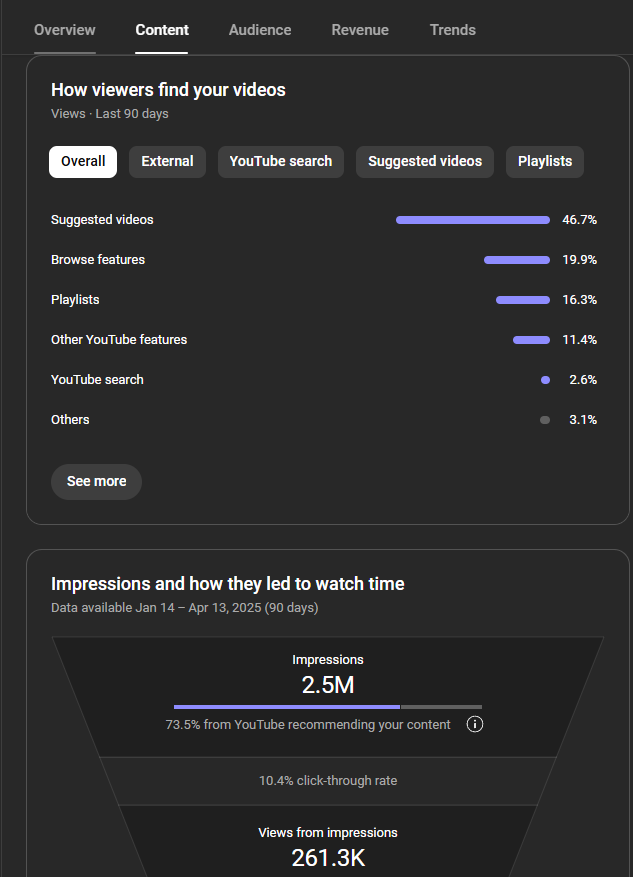Viewport: 633px width, 877px height.
Task: Select the Content tab
Action: point(162,30)
